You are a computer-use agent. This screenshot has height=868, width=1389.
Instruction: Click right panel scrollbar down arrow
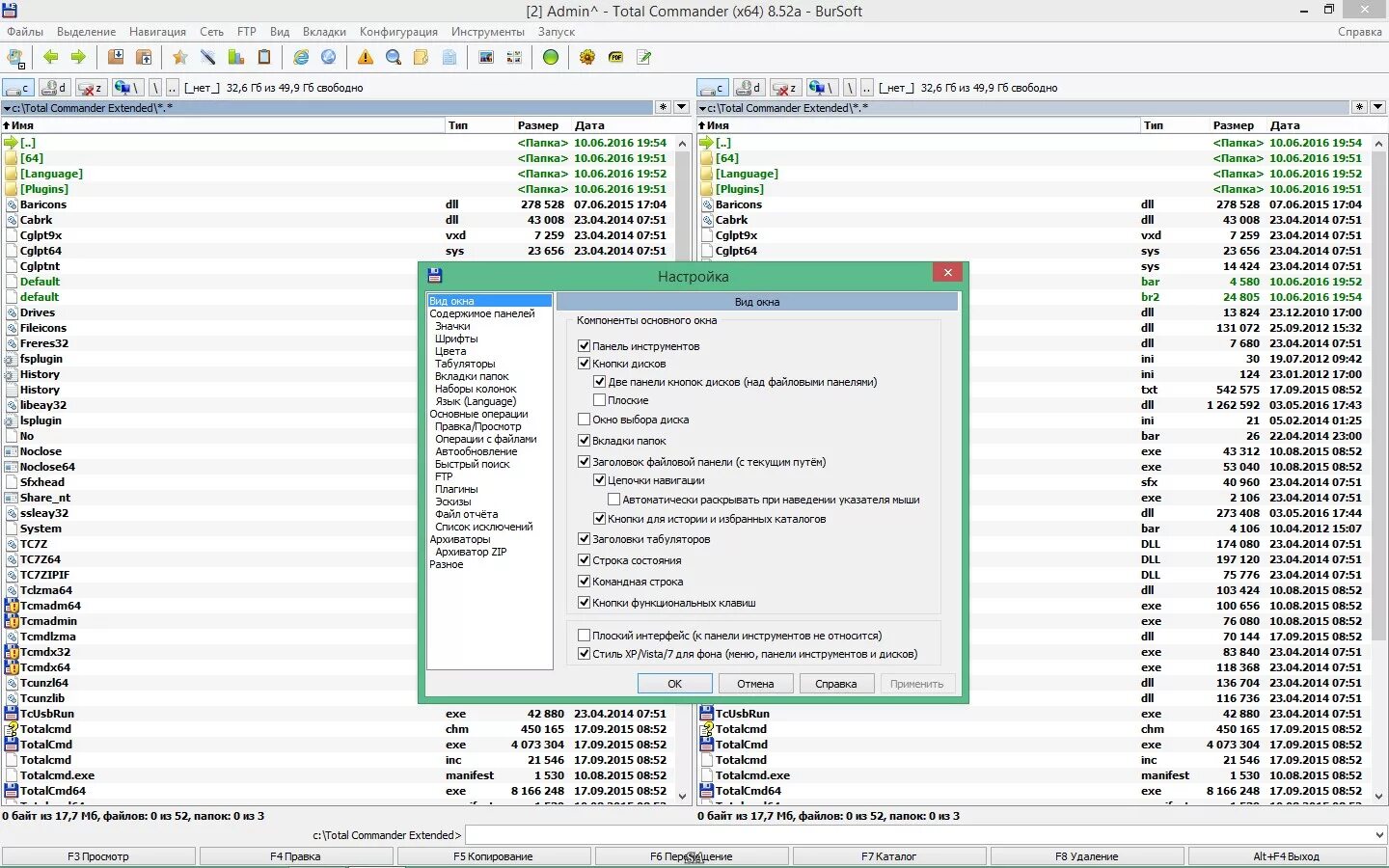[x=1378, y=797]
